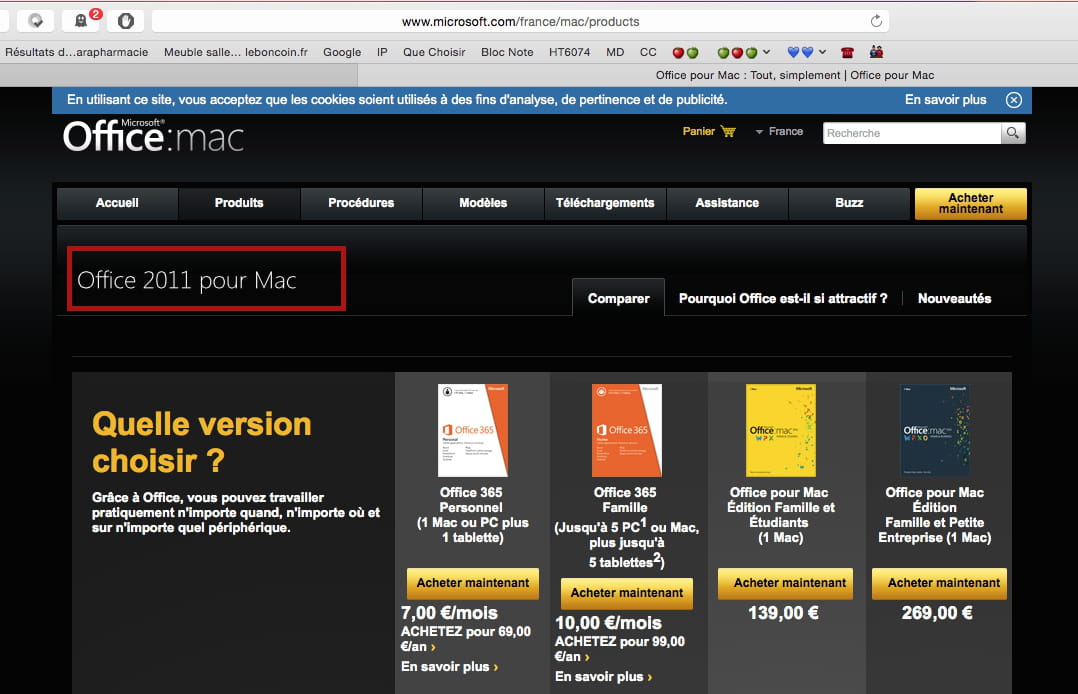Open the Meuble salle leboncoin.fr bookmark
Viewport: 1078px width, 694px height.
(x=236, y=52)
